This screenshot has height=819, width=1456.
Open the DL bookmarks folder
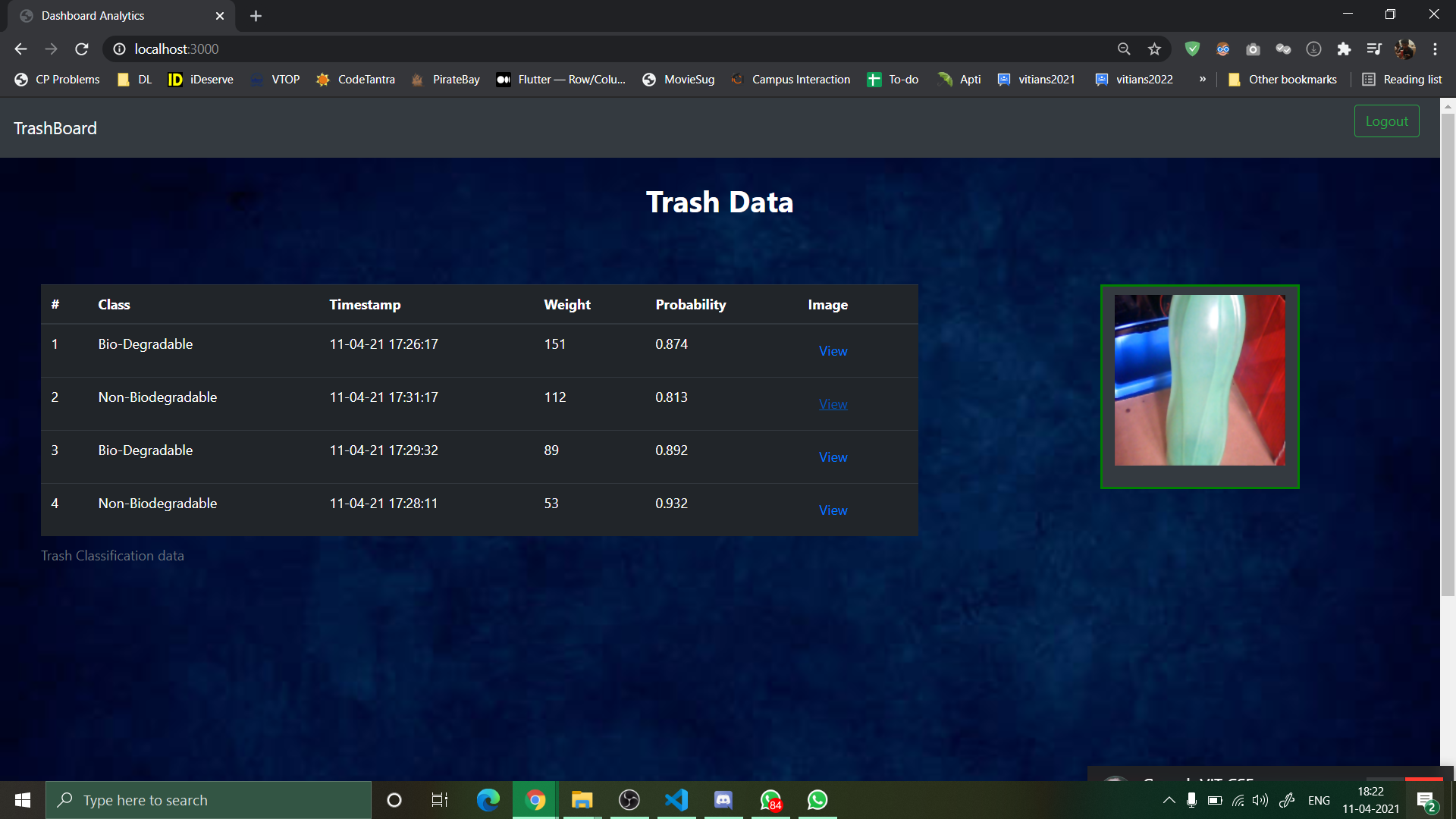(135, 80)
